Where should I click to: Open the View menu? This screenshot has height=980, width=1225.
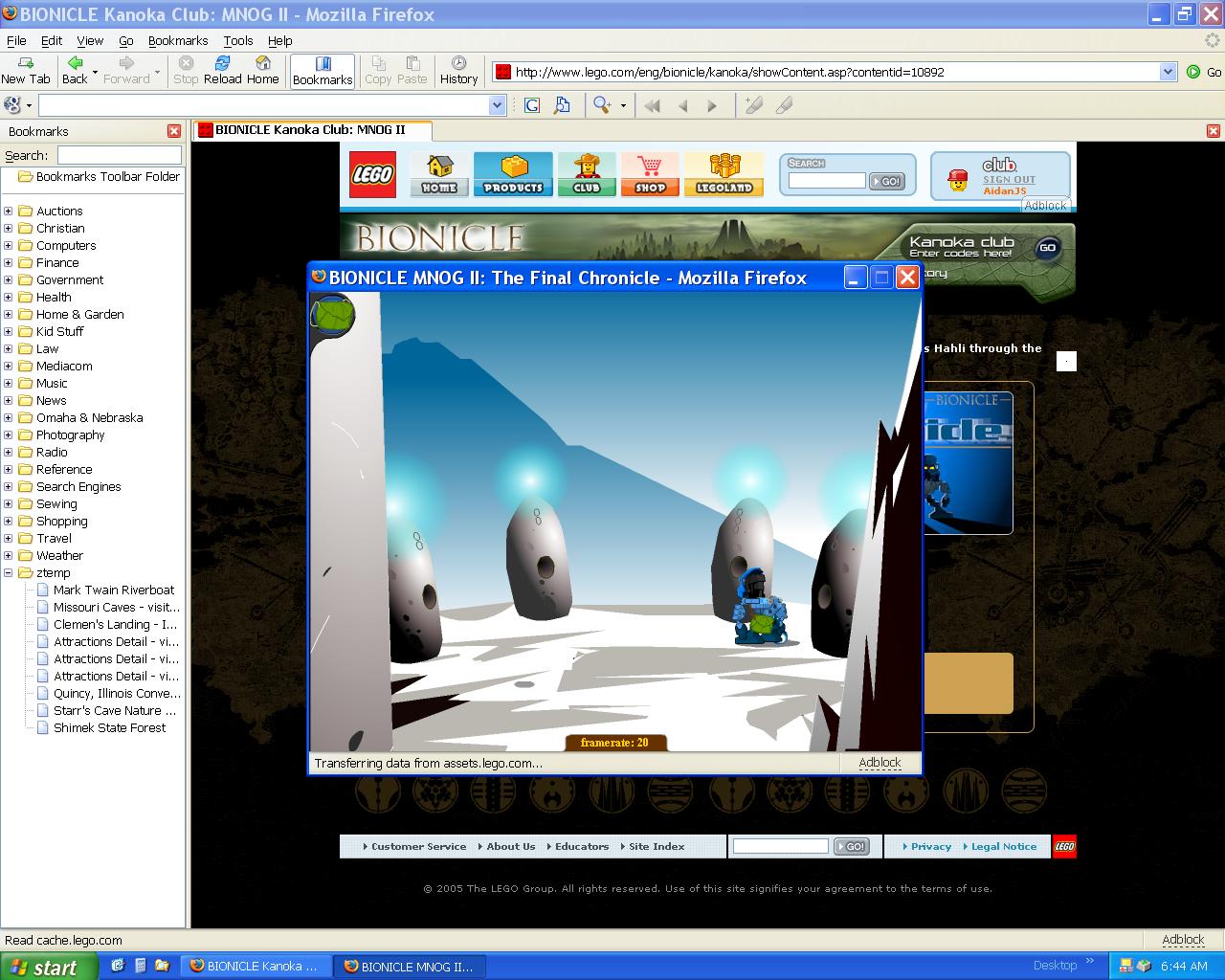[90, 40]
